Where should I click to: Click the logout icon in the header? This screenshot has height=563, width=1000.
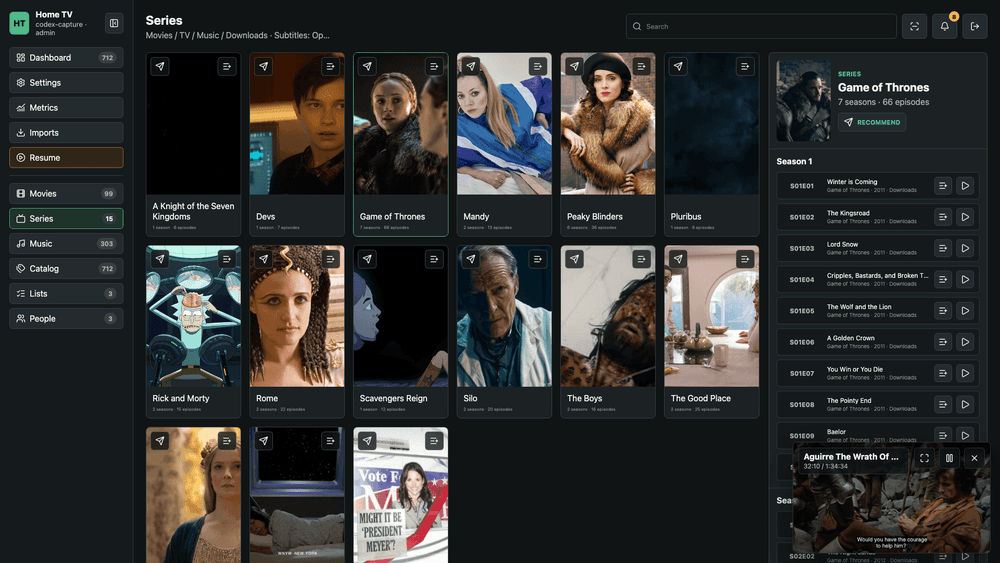(x=974, y=26)
